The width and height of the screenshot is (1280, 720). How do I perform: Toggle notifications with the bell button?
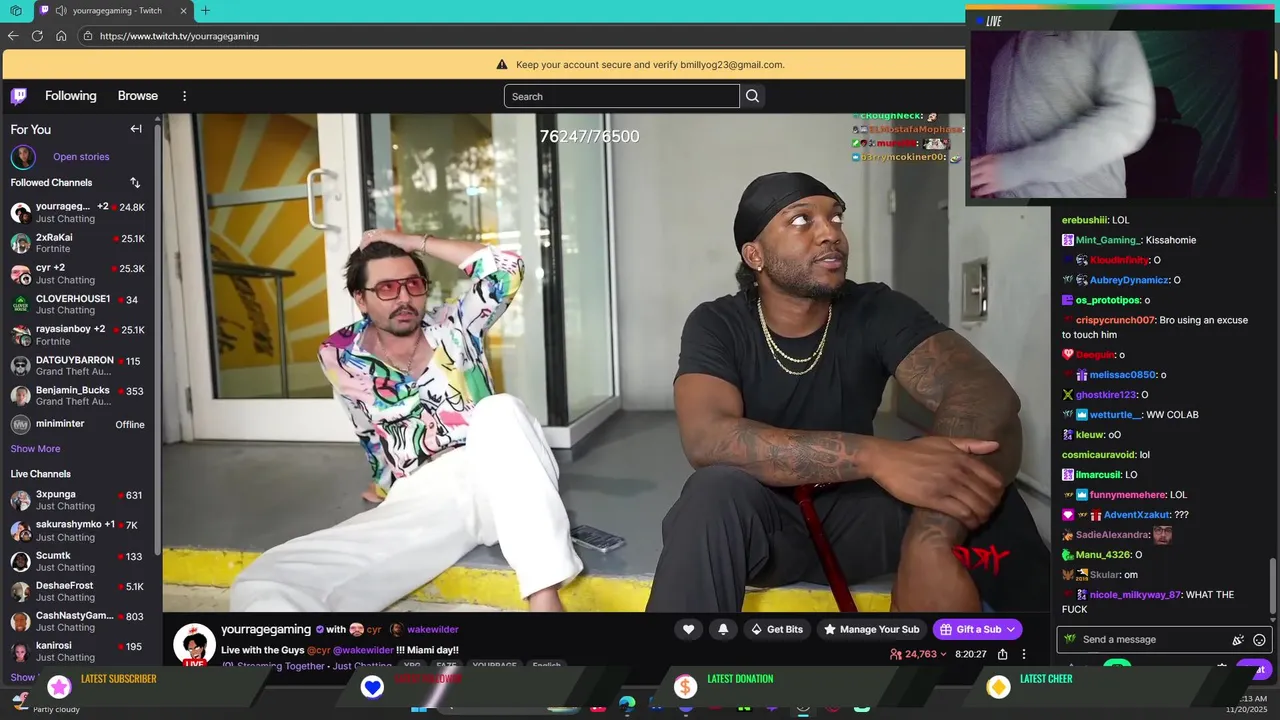(723, 629)
